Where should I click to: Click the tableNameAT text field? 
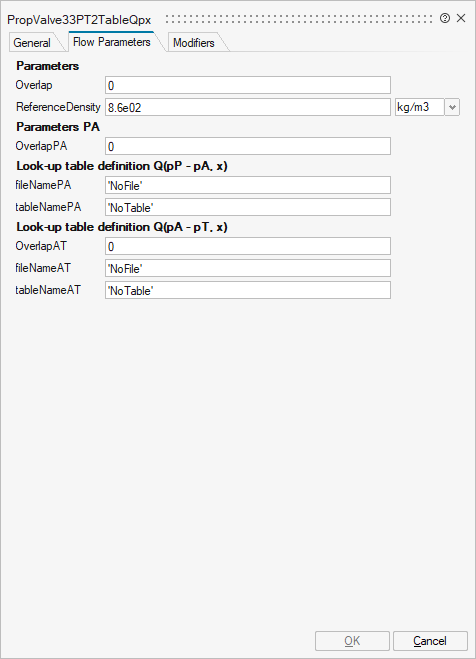pos(248,290)
